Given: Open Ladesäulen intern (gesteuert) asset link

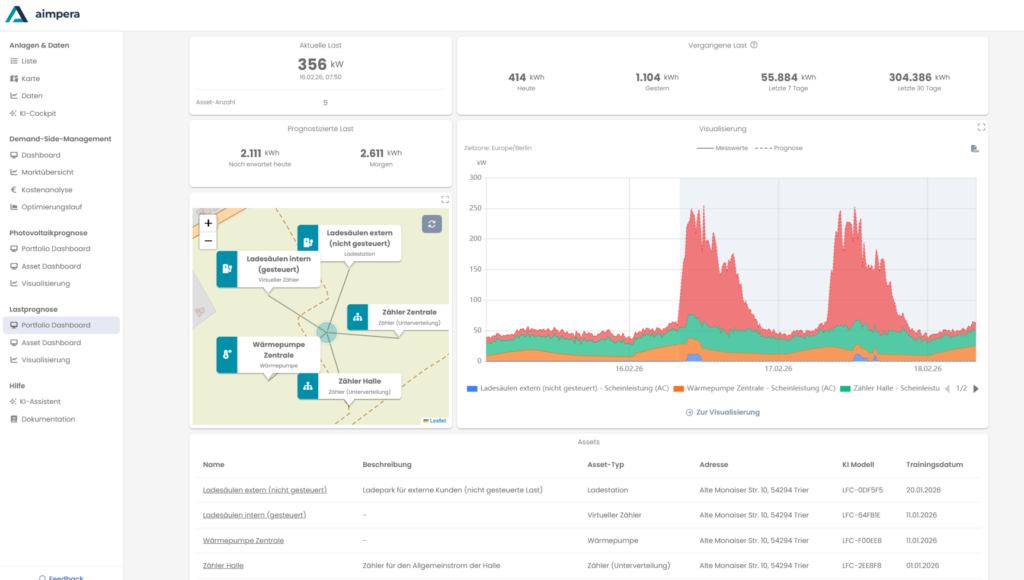Looking at the screenshot, I should 254,515.
